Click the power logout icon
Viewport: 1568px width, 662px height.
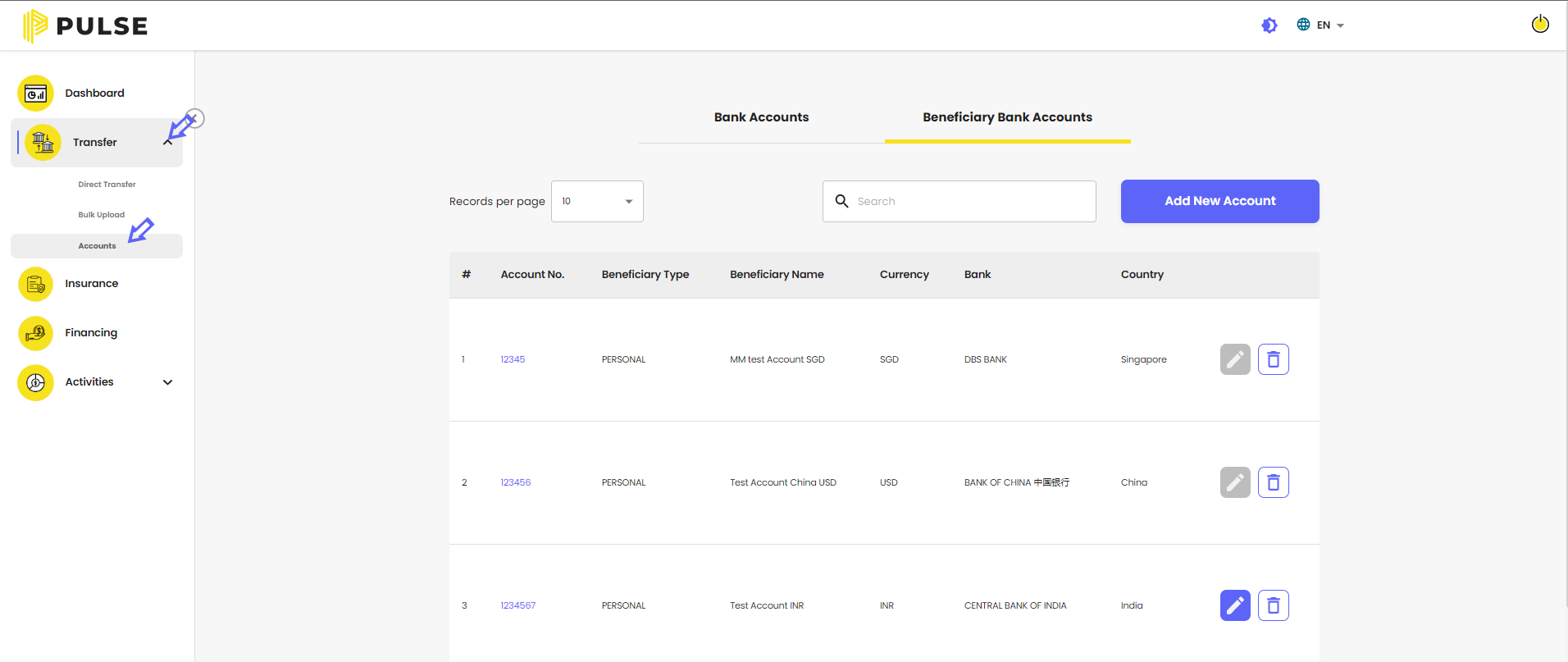1540,25
